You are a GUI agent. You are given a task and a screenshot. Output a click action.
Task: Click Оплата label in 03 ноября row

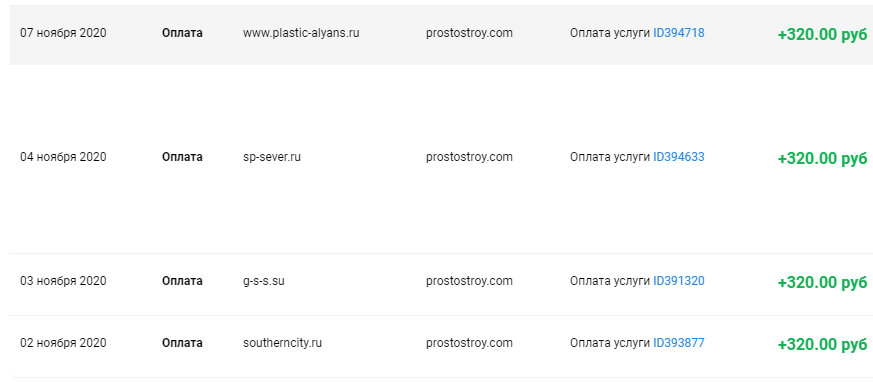(x=182, y=281)
